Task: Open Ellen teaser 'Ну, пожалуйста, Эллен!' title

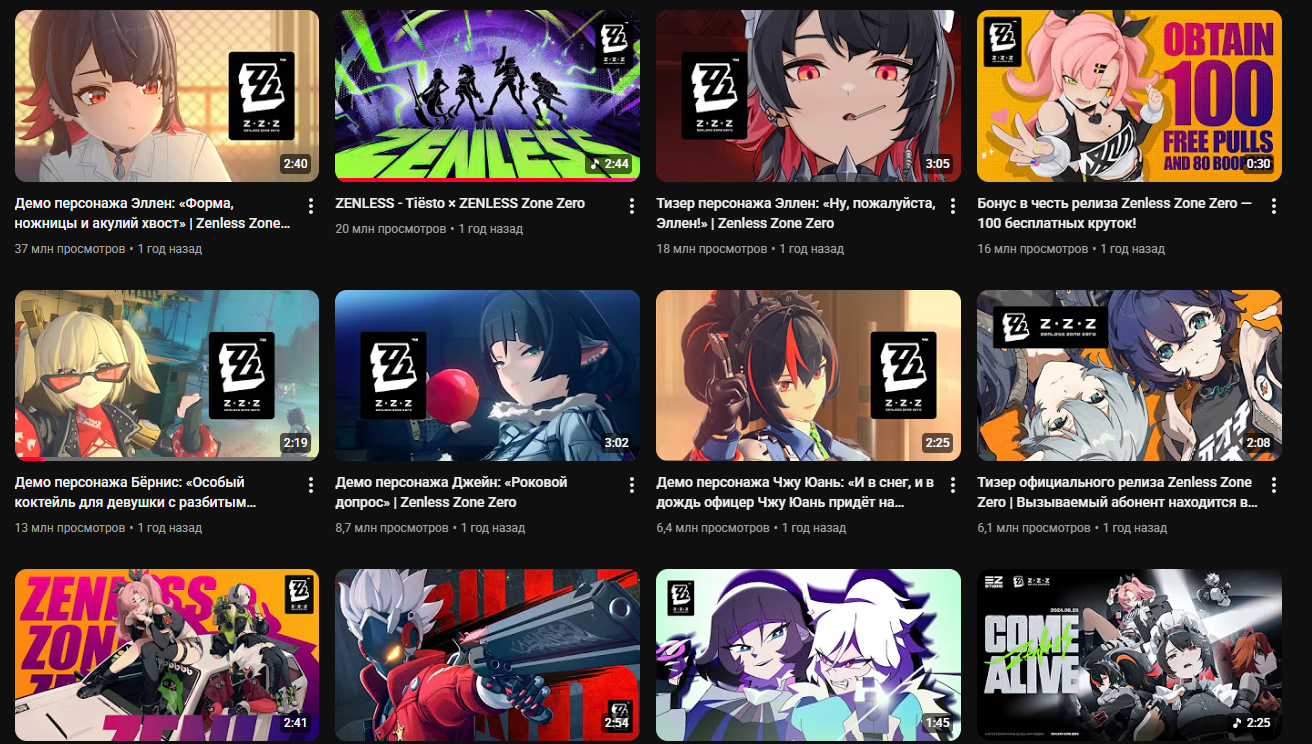Action: [796, 213]
